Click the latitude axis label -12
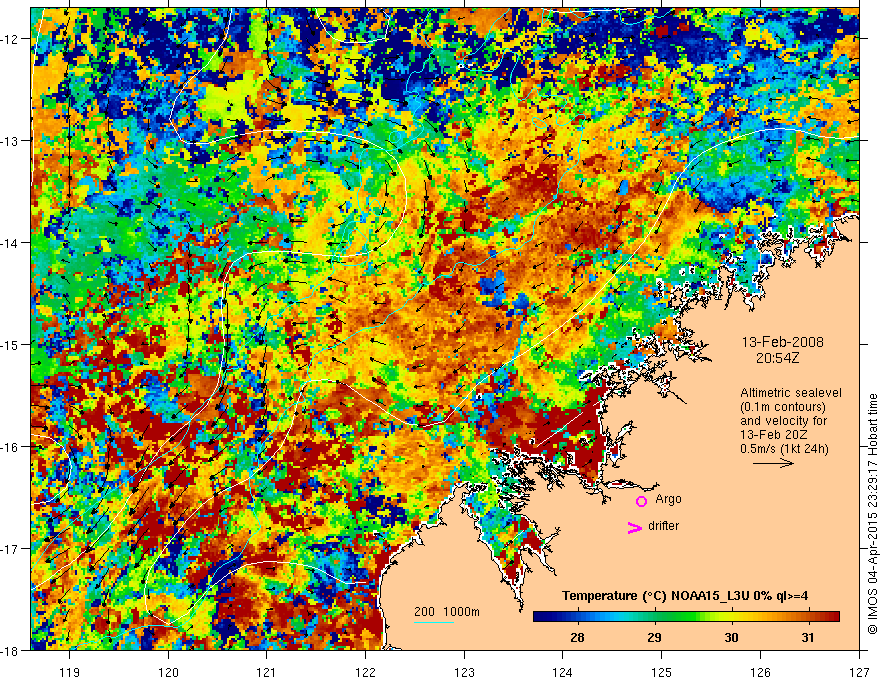Viewport: 880px width, 680px height. point(11,39)
